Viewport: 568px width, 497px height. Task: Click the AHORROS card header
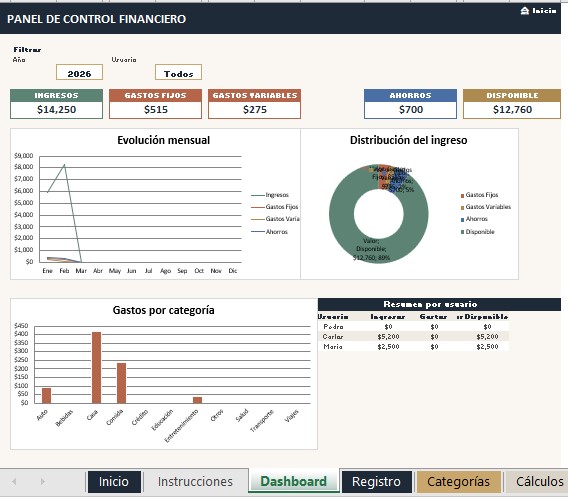coord(410,95)
